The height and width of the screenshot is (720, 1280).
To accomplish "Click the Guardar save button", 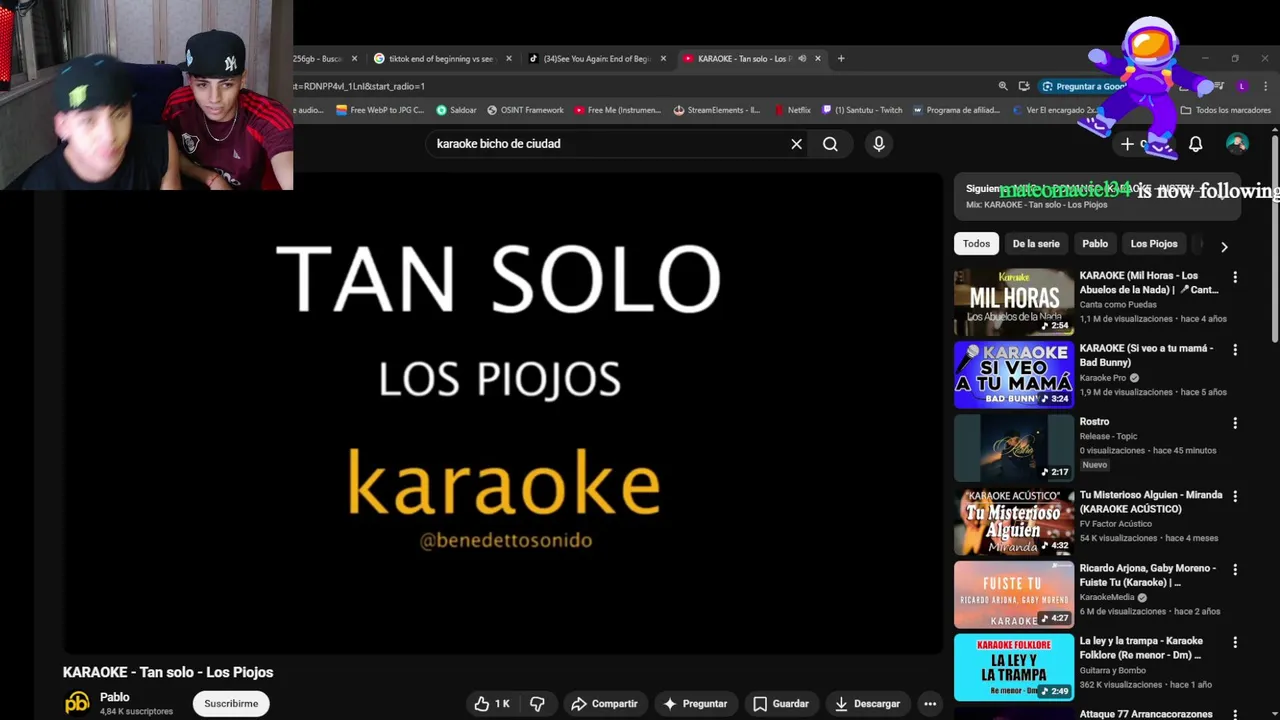I will (x=780, y=704).
